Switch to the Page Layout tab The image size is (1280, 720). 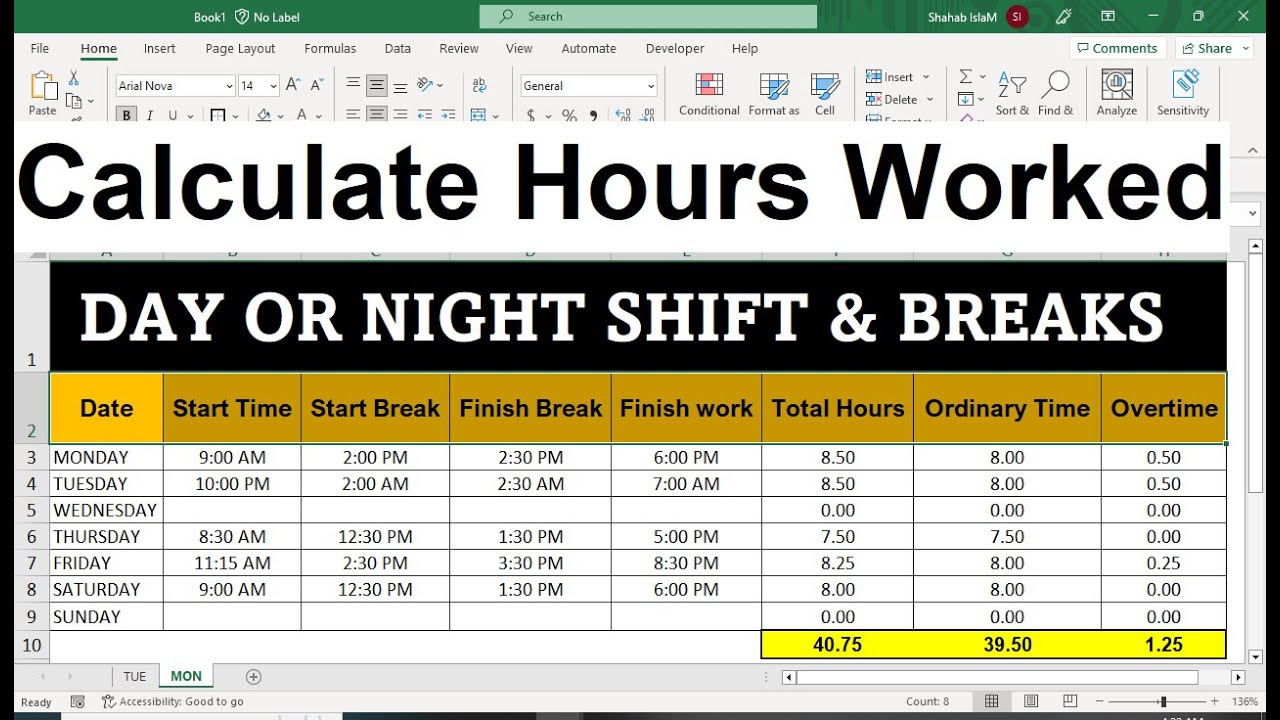[240, 48]
